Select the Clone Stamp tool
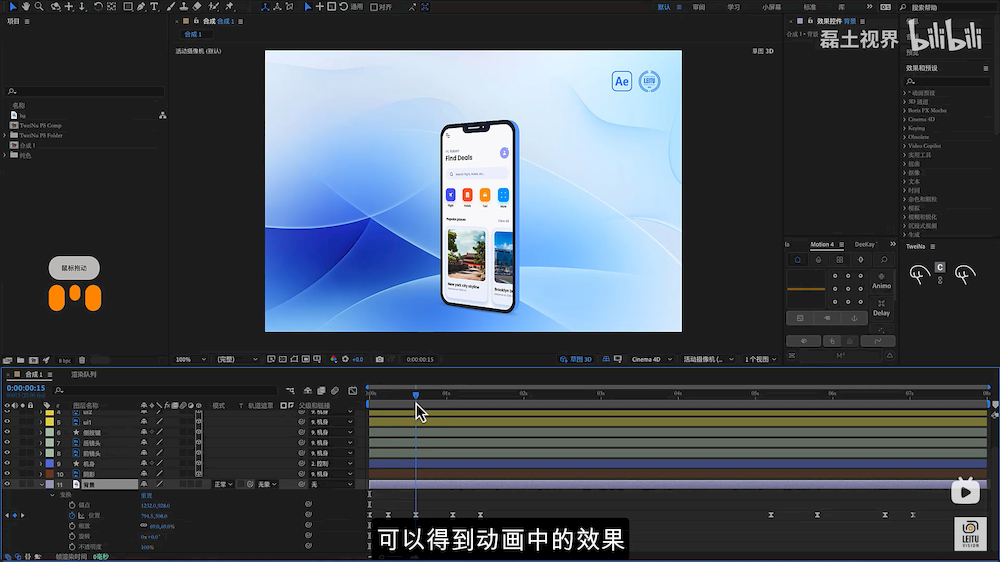This screenshot has width=1000, height=562. click(x=184, y=6)
